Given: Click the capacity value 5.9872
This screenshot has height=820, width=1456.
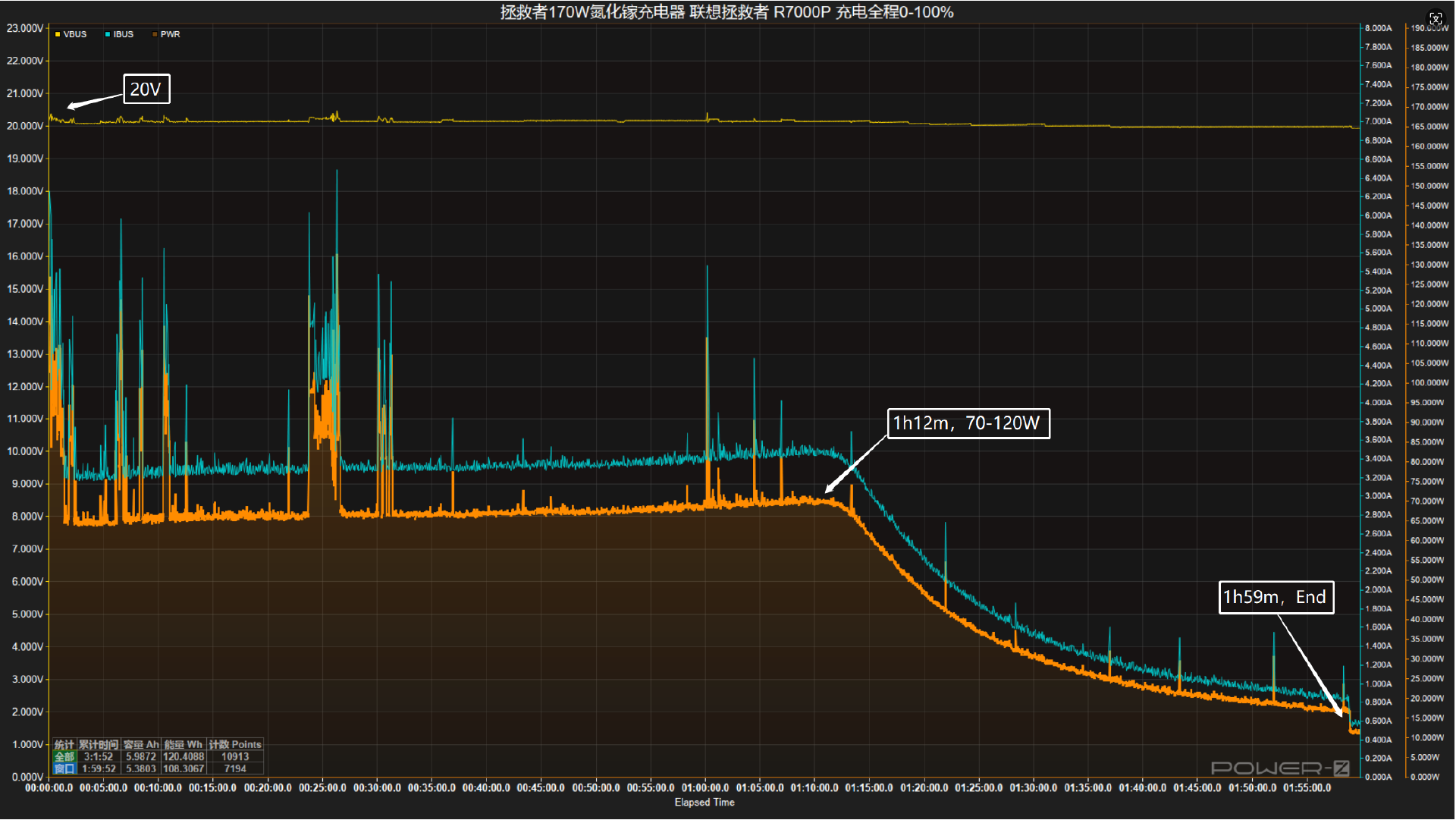Looking at the screenshot, I should [x=141, y=757].
